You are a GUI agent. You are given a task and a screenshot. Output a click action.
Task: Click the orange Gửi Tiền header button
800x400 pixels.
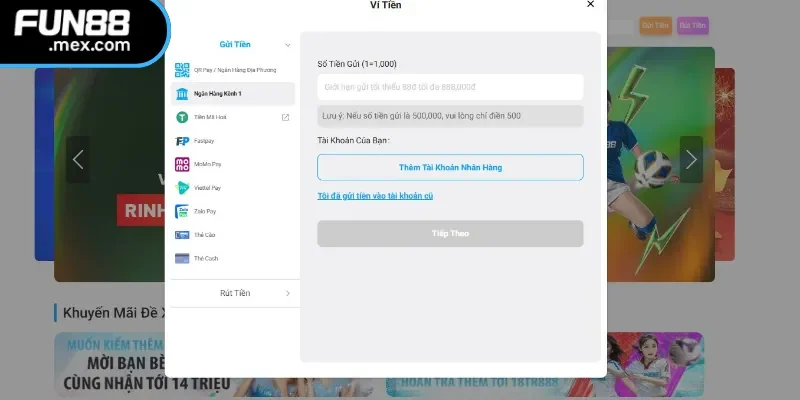point(656,26)
